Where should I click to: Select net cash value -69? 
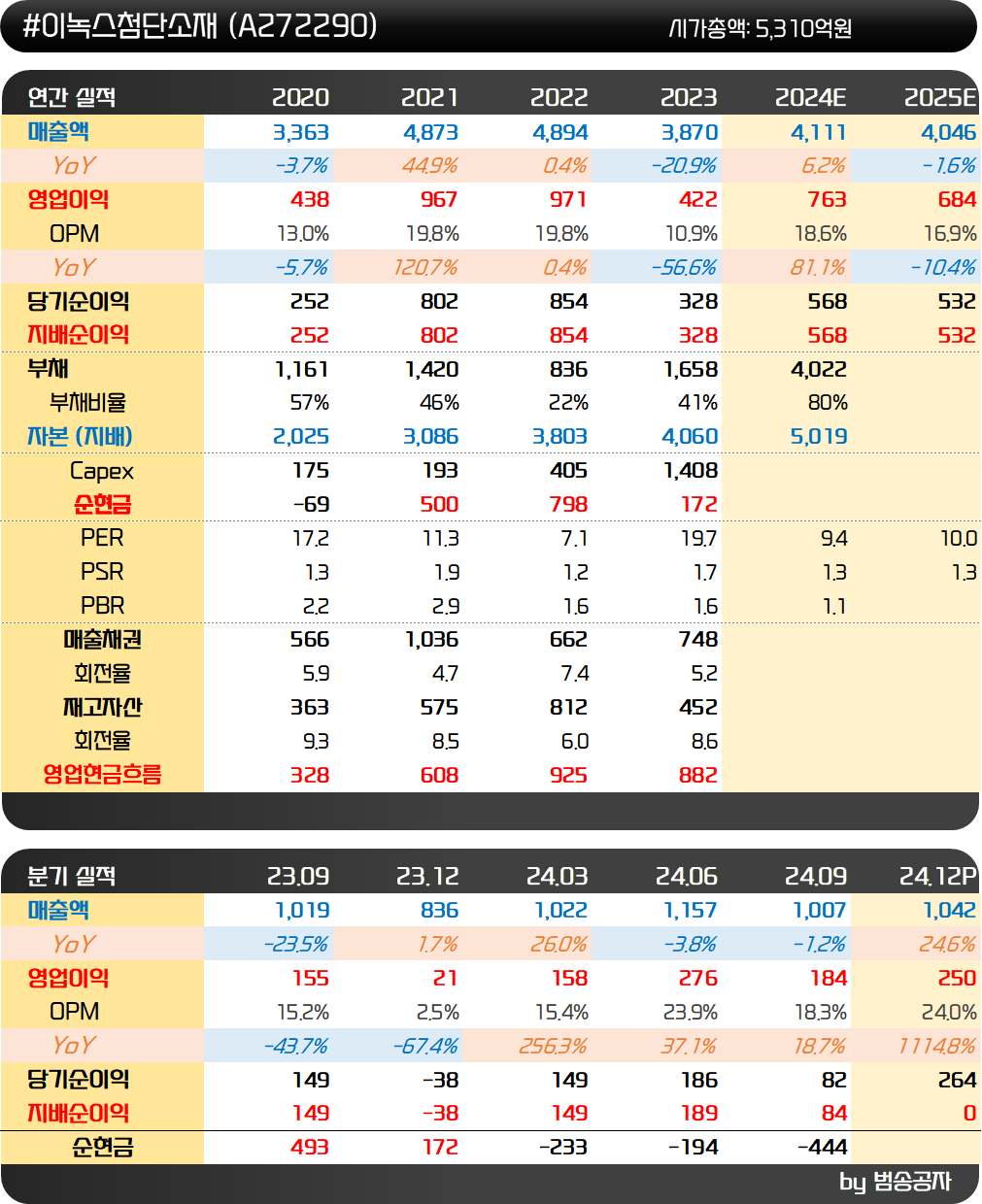pos(311,504)
